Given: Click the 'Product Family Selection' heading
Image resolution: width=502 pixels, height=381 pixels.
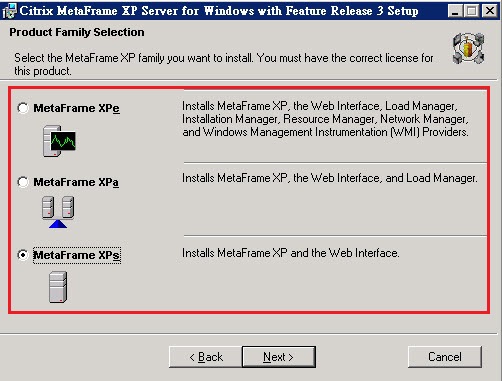Looking at the screenshot, I should click(77, 32).
